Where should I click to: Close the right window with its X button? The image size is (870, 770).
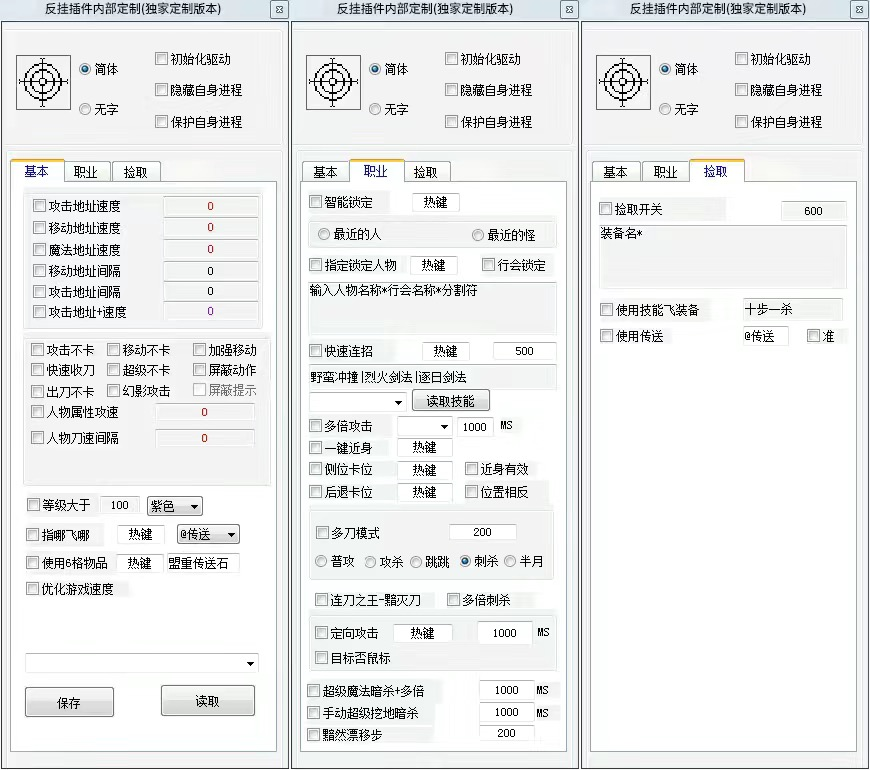coord(859,9)
